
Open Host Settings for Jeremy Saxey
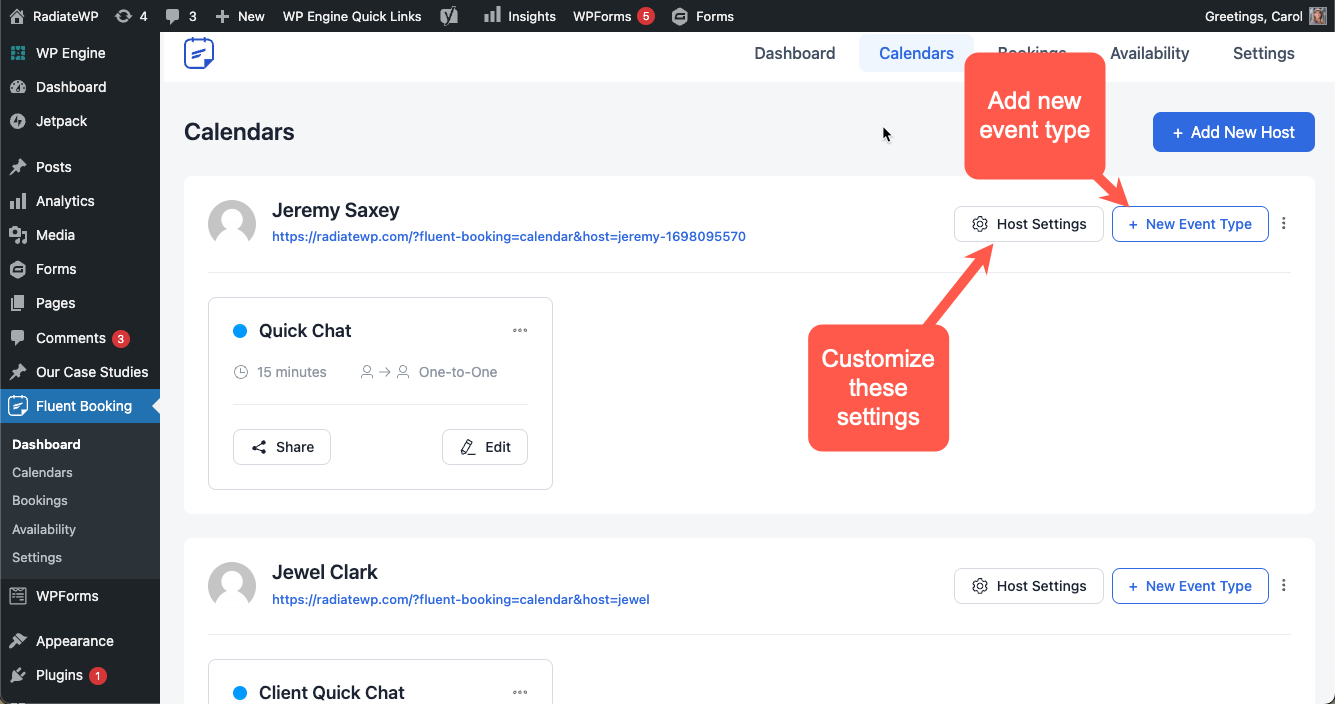tap(1029, 224)
